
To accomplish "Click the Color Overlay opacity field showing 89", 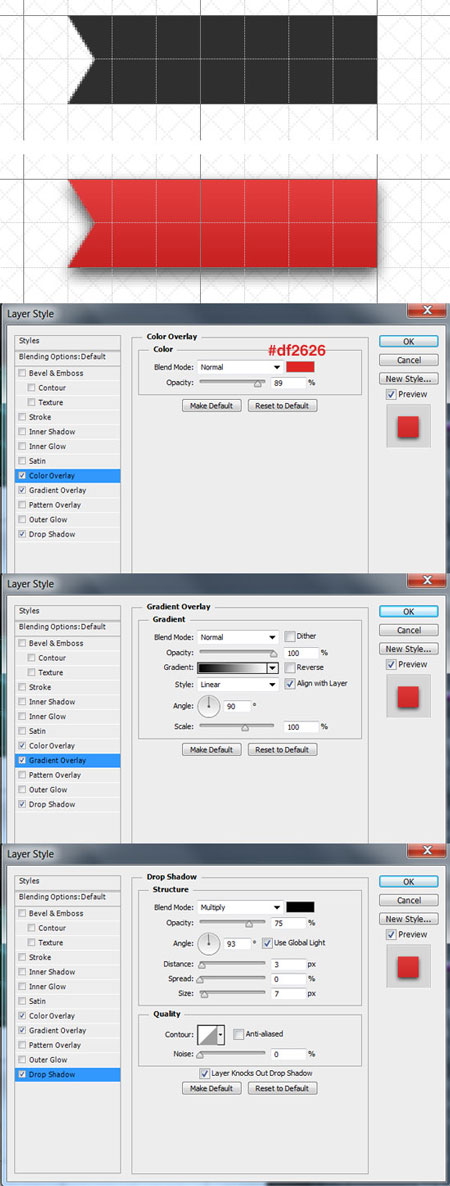I will click(287, 383).
